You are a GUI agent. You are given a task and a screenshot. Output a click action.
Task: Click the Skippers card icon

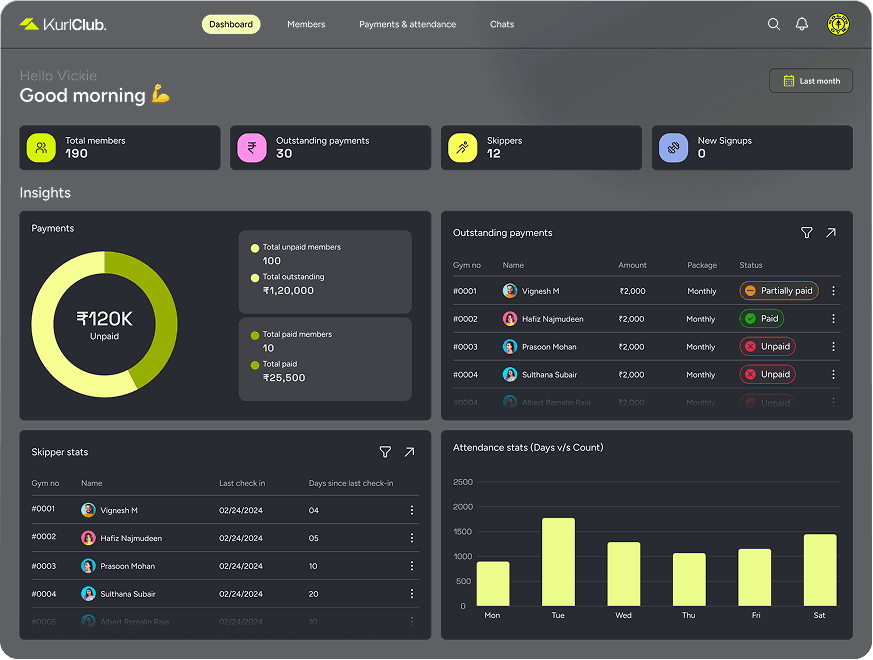pyautogui.click(x=463, y=148)
